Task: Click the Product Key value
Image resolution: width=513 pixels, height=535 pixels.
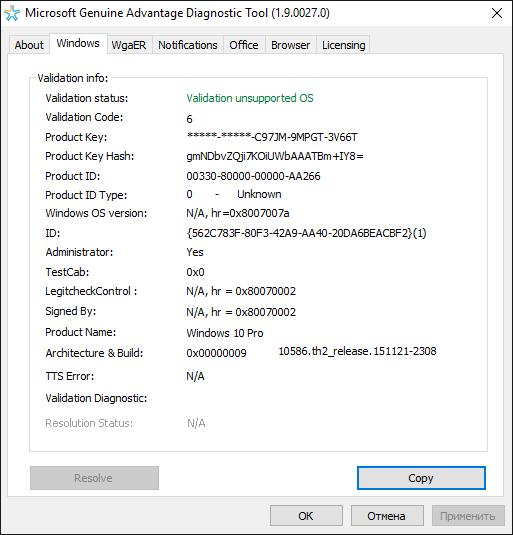Action: (x=272, y=137)
